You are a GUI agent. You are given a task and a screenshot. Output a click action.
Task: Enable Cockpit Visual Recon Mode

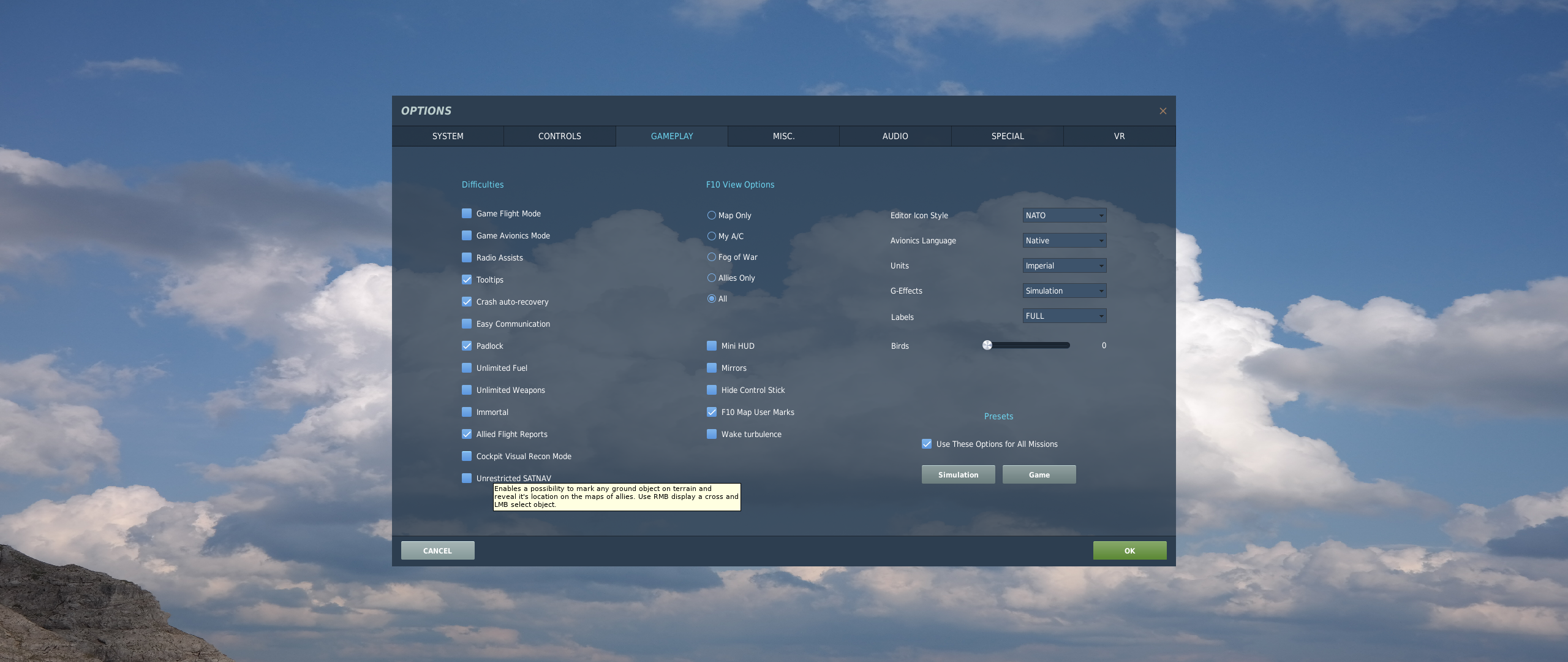467,456
